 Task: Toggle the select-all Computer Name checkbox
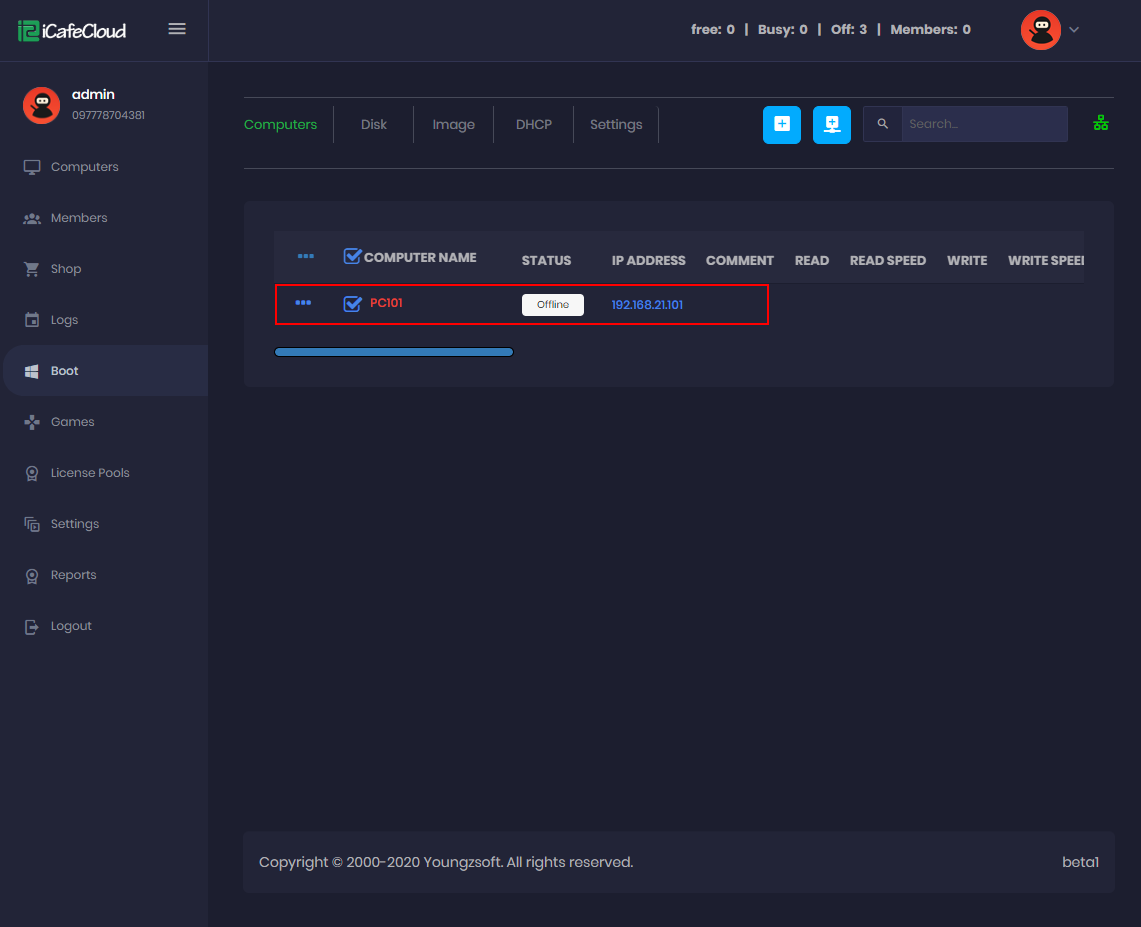pos(351,257)
